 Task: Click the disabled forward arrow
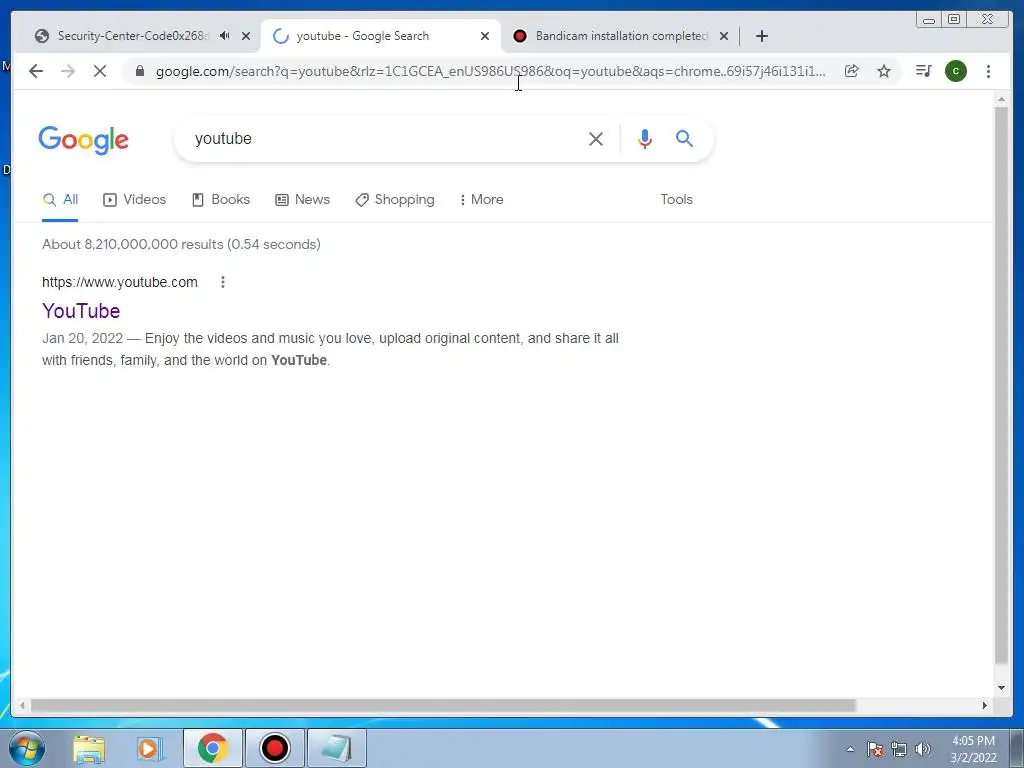pos(68,71)
